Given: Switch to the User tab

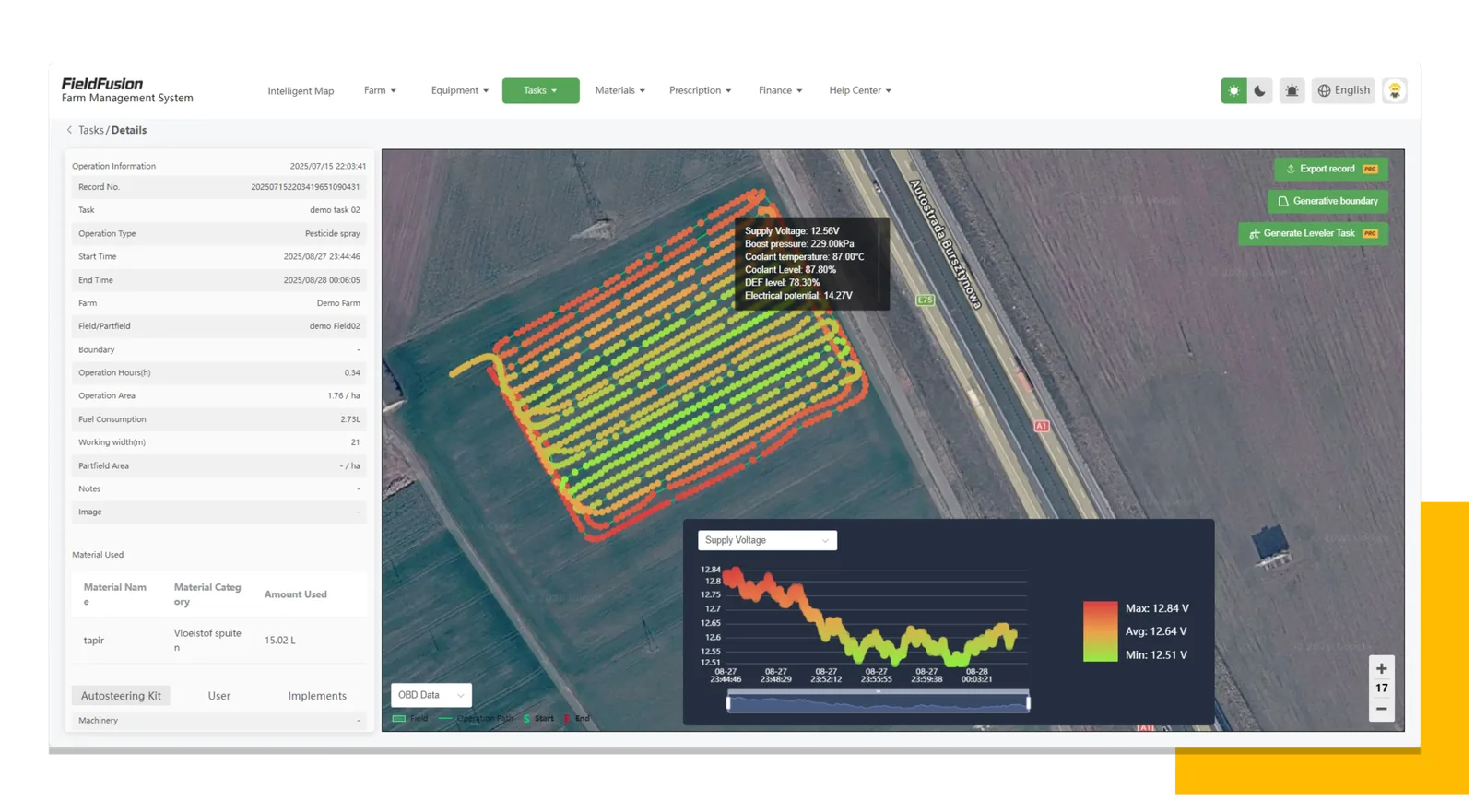Looking at the screenshot, I should coord(218,696).
